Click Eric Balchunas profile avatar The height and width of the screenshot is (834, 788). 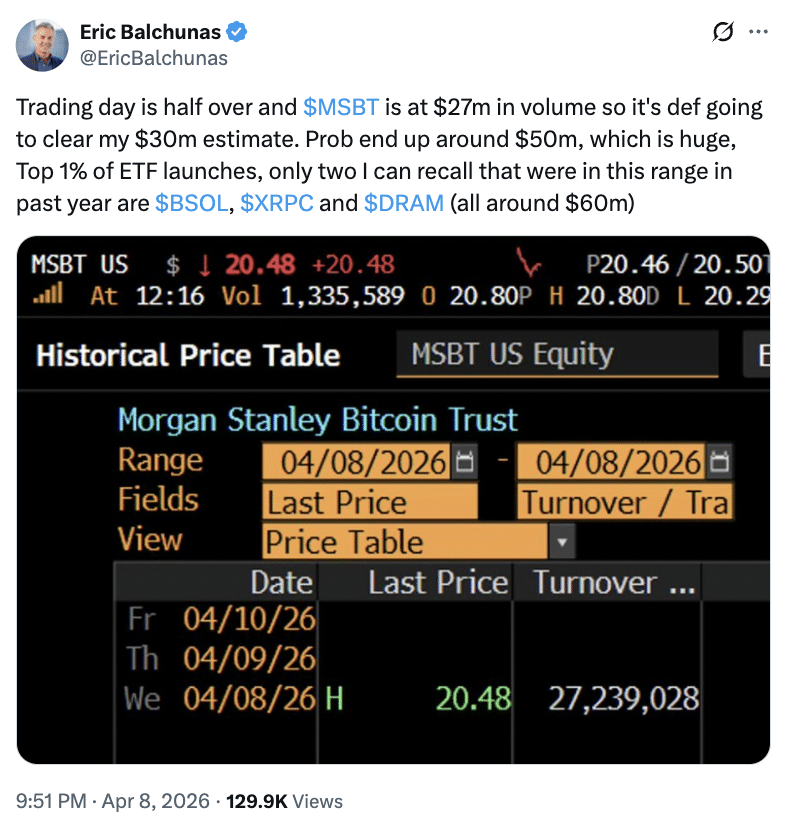42,45
